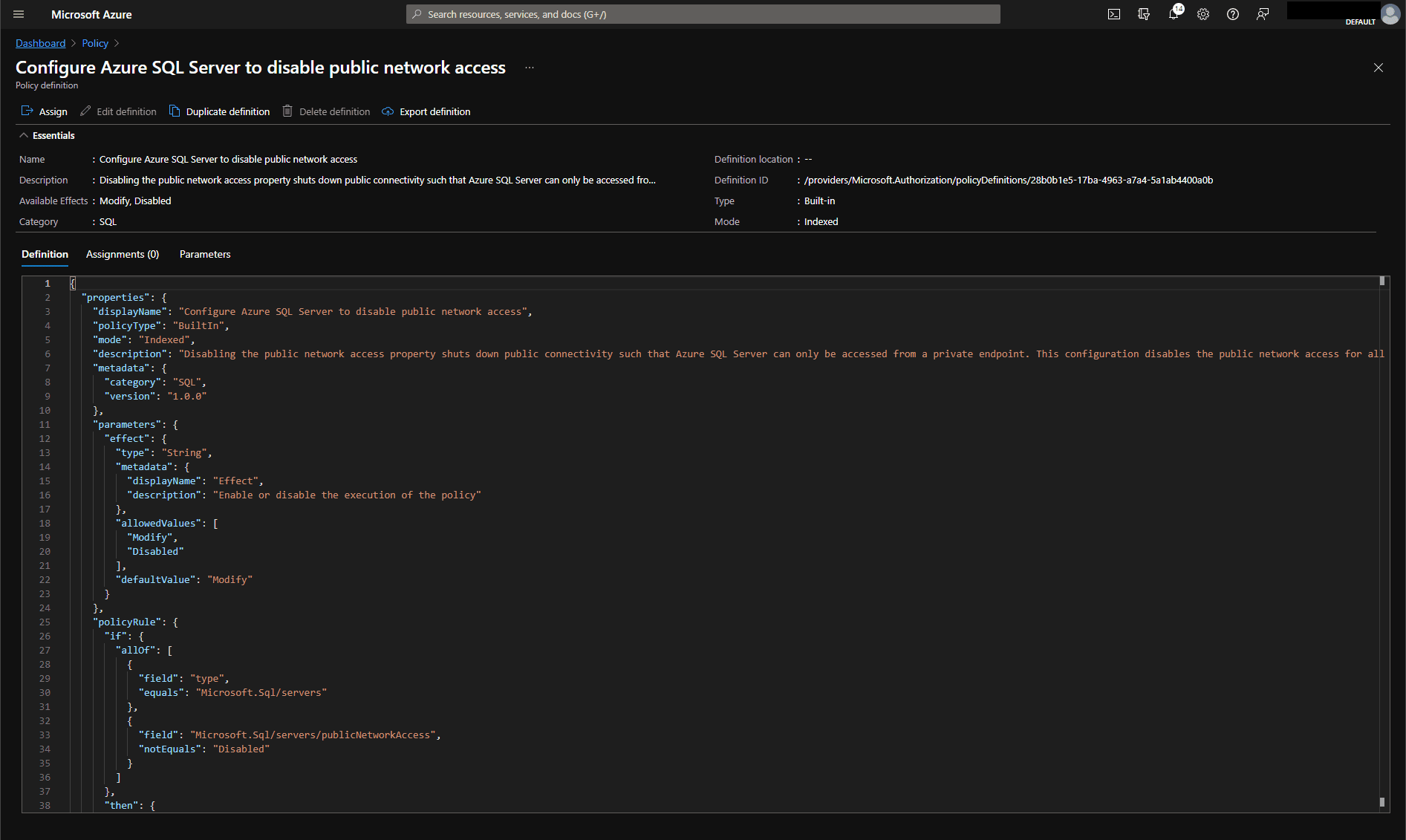Viewport: 1406px width, 840px height.
Task: Click the Built-in type value
Action: coord(820,201)
